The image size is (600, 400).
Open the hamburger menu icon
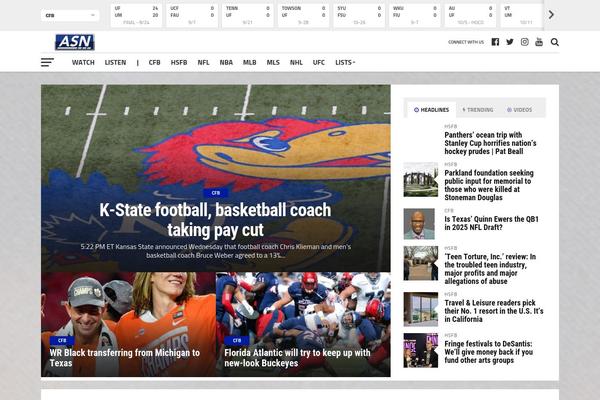(47, 62)
